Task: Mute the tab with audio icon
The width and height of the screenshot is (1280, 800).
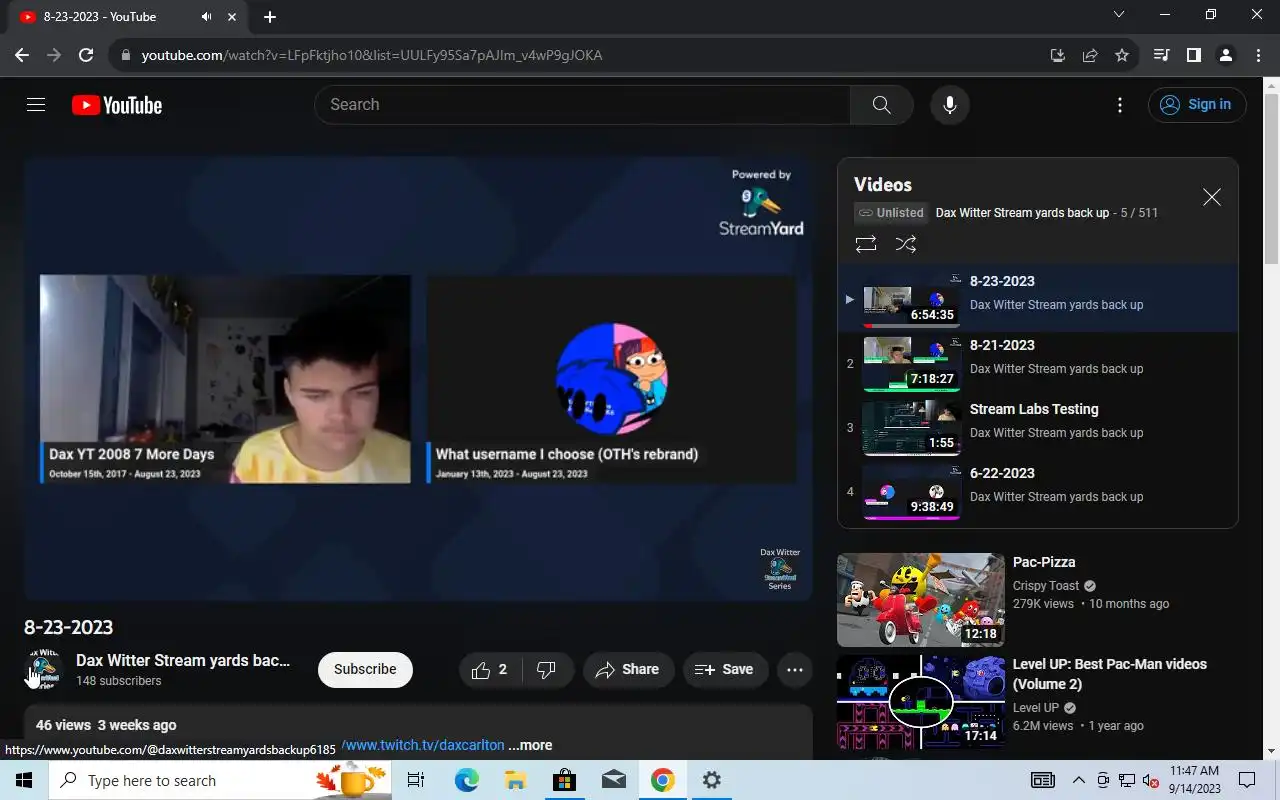Action: pyautogui.click(x=206, y=17)
